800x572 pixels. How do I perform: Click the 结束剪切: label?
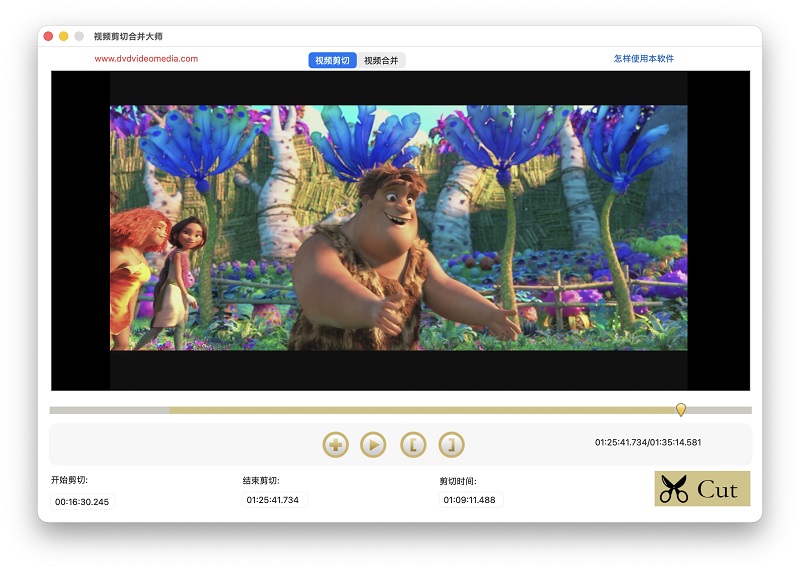pos(261,480)
